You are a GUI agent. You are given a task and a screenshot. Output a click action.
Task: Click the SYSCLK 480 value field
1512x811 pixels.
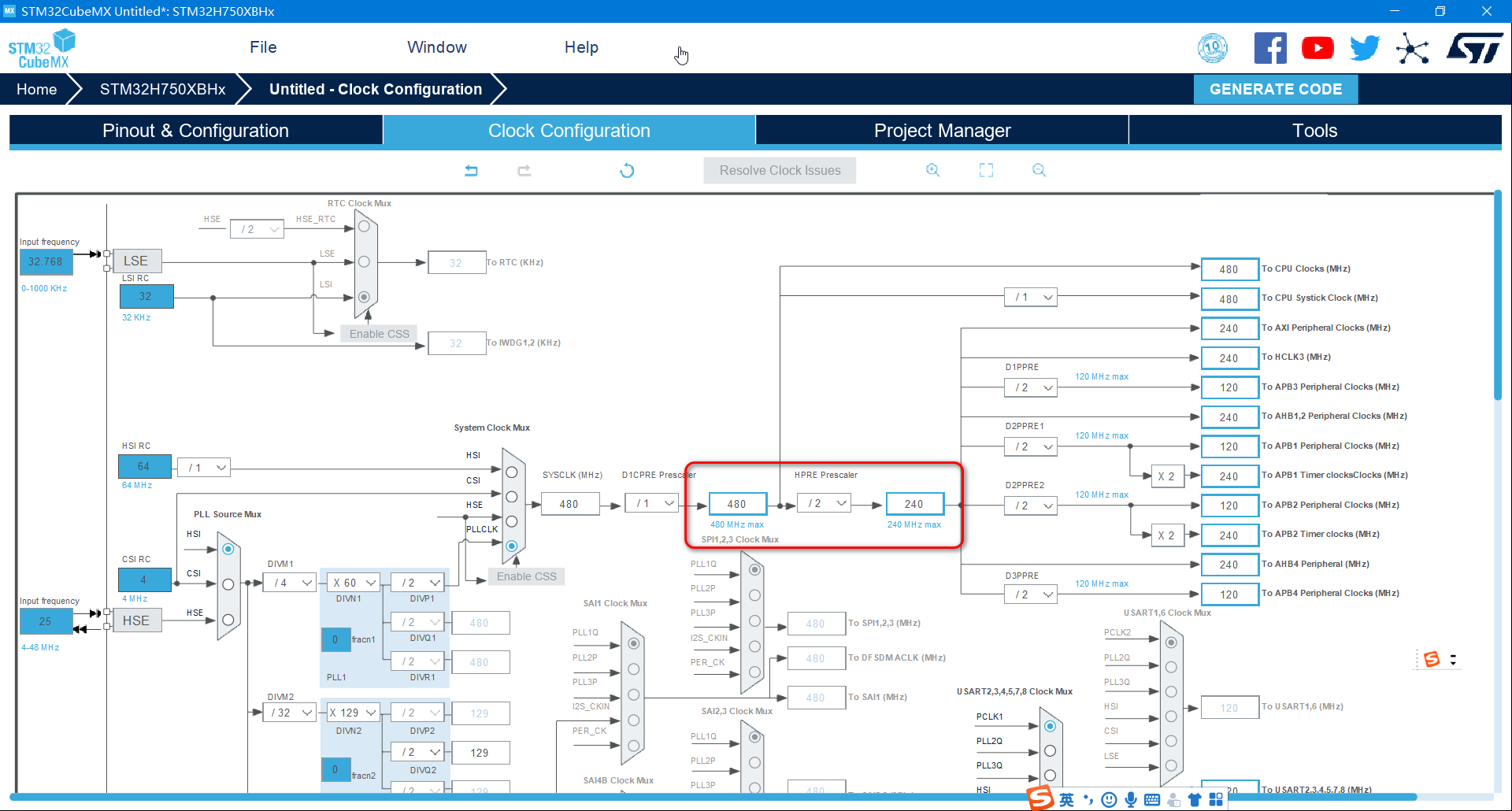click(x=569, y=504)
